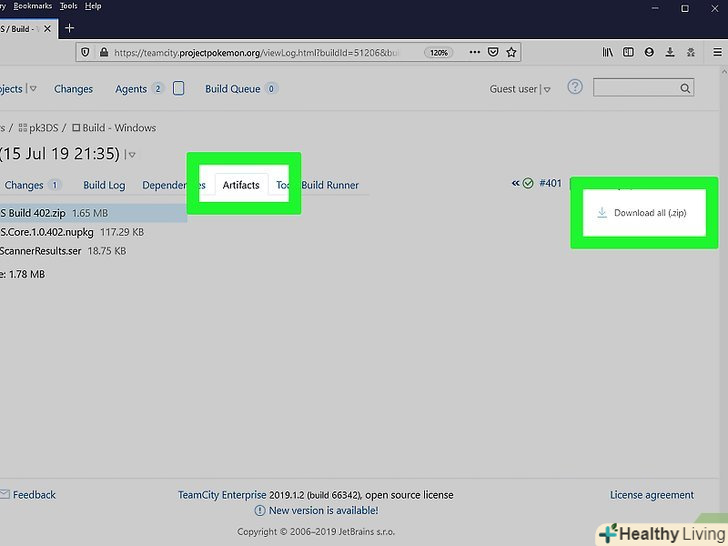728x546 pixels.
Task: Open the build actions dropdown after date
Action: coord(132,155)
